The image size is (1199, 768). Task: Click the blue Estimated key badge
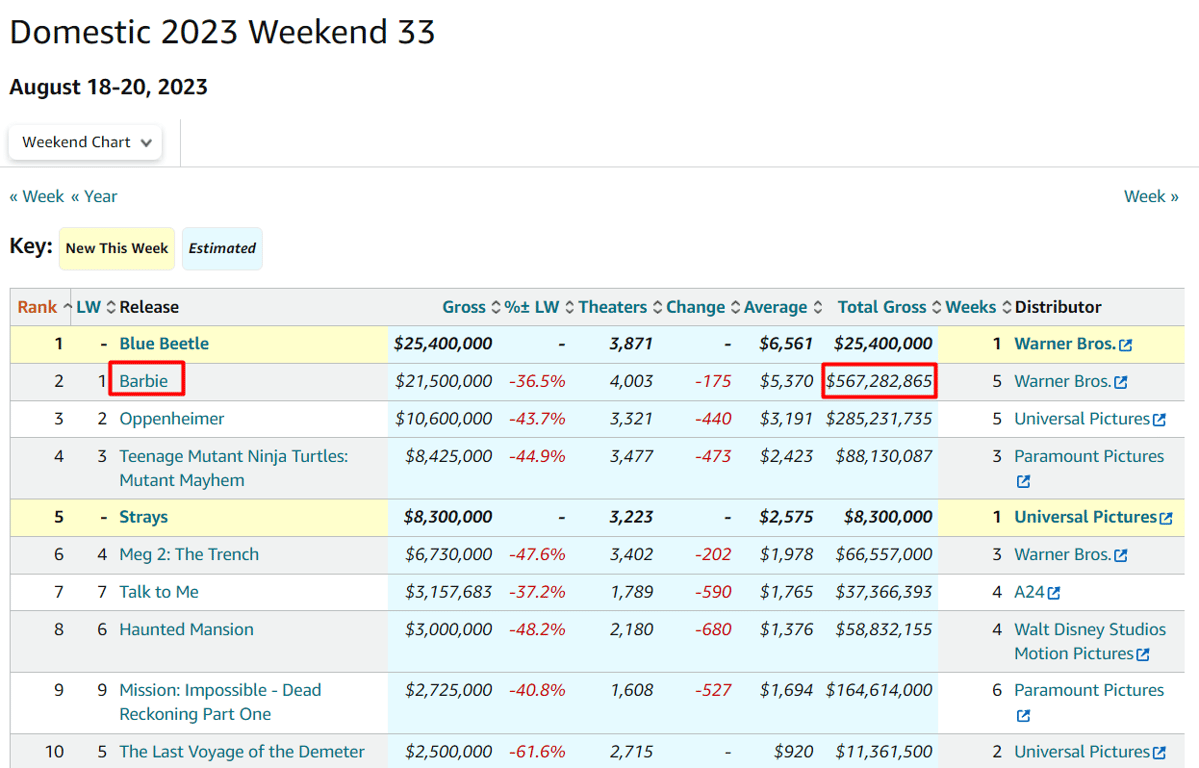pos(222,248)
